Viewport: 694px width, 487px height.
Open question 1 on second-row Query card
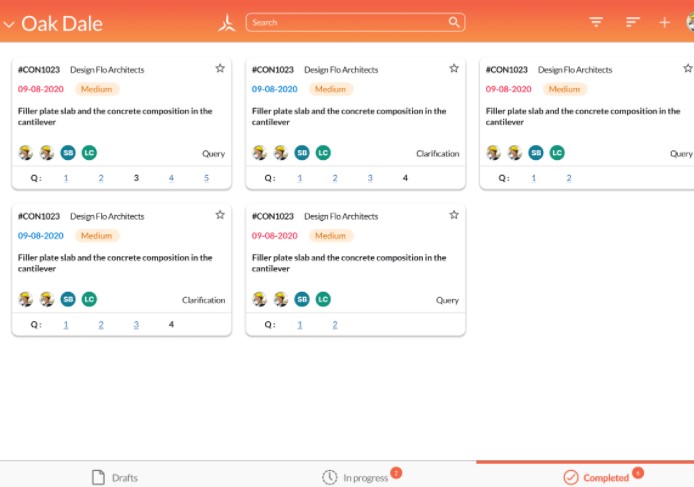pyautogui.click(x=300, y=325)
